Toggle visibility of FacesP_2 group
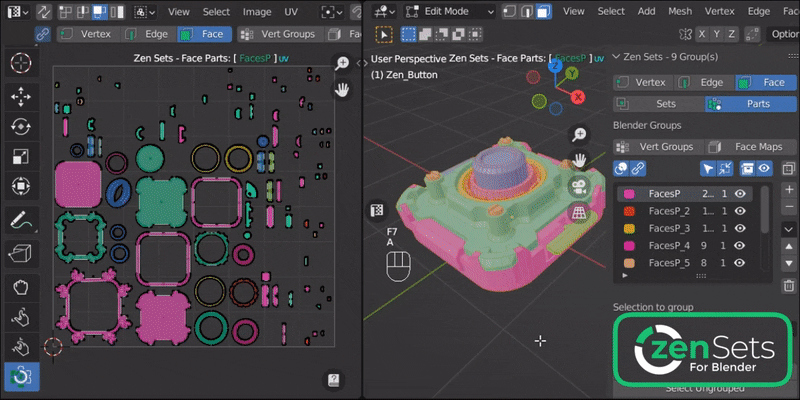Screen dimensions: 800x400 (740, 211)
